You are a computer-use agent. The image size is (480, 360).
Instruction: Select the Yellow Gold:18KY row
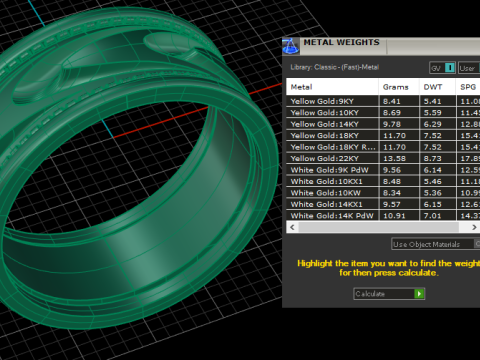pyautogui.click(x=383, y=136)
